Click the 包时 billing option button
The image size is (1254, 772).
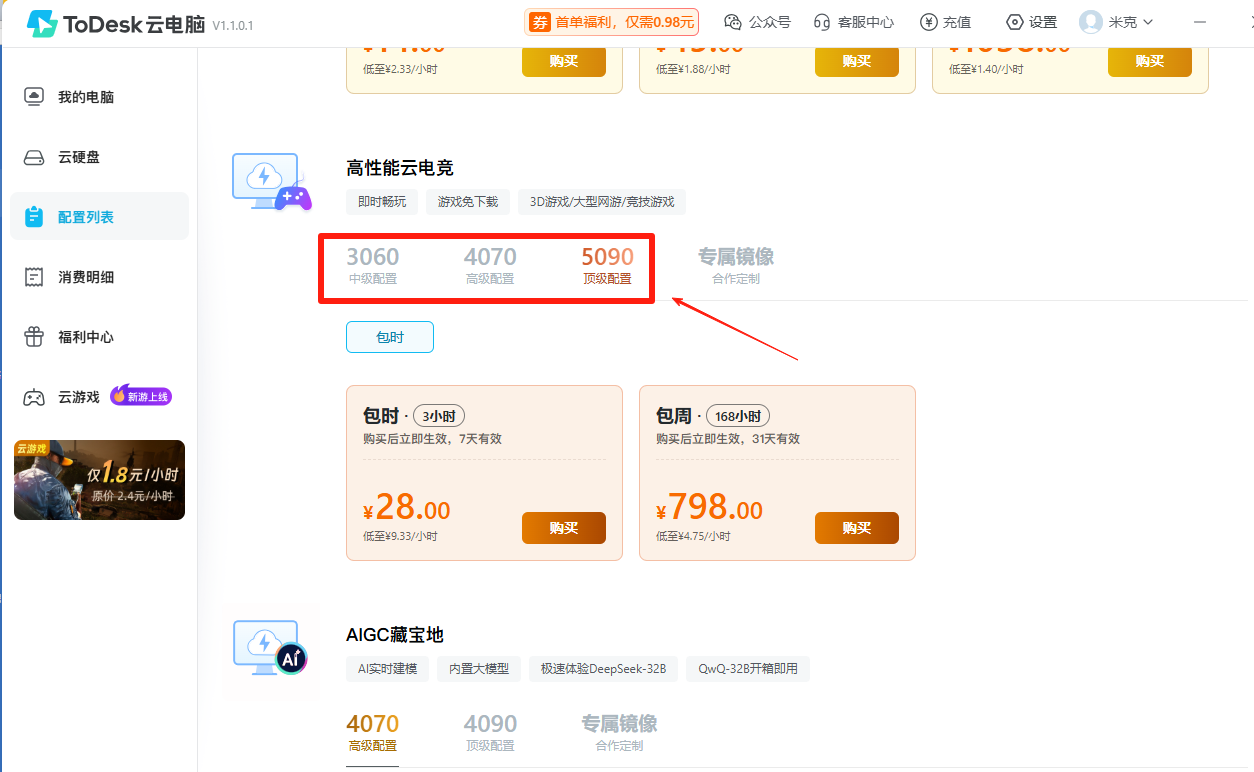390,337
